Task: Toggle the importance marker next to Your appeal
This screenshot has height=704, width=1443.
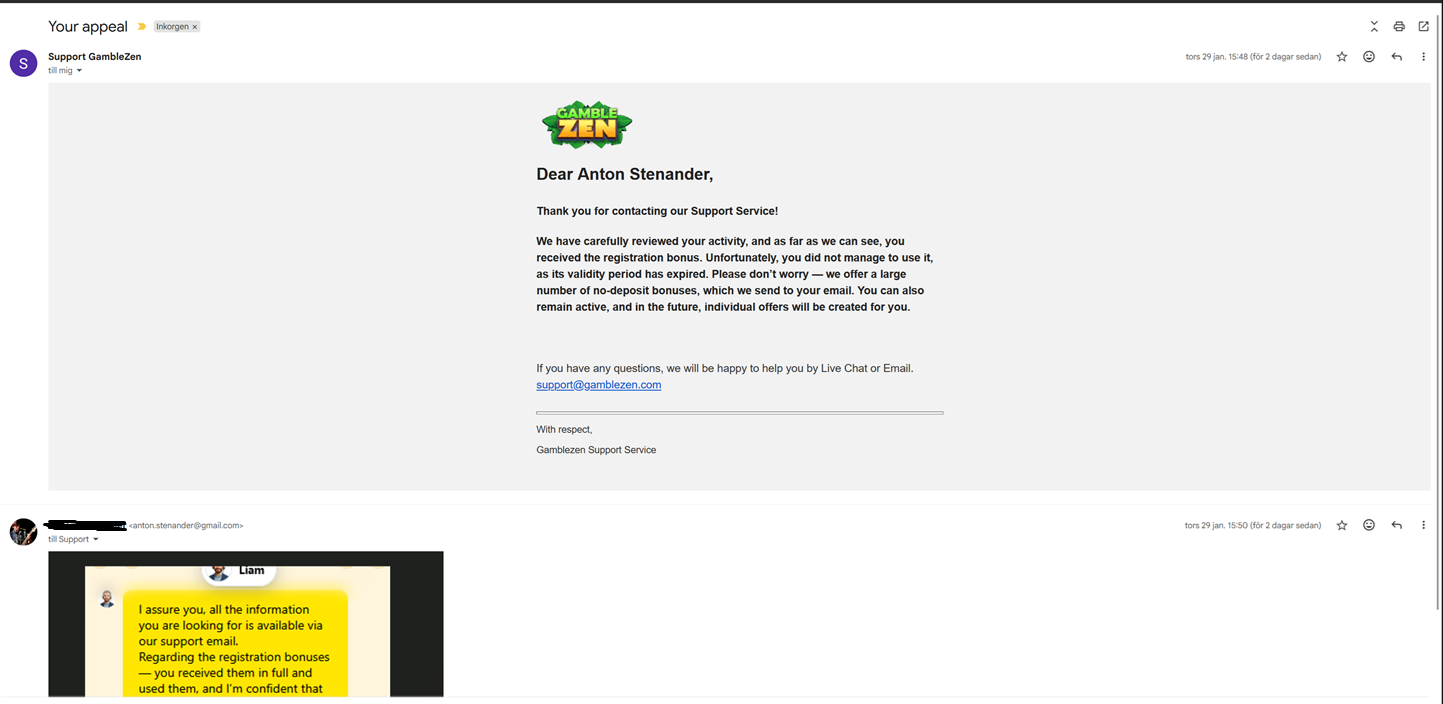Action: [141, 27]
